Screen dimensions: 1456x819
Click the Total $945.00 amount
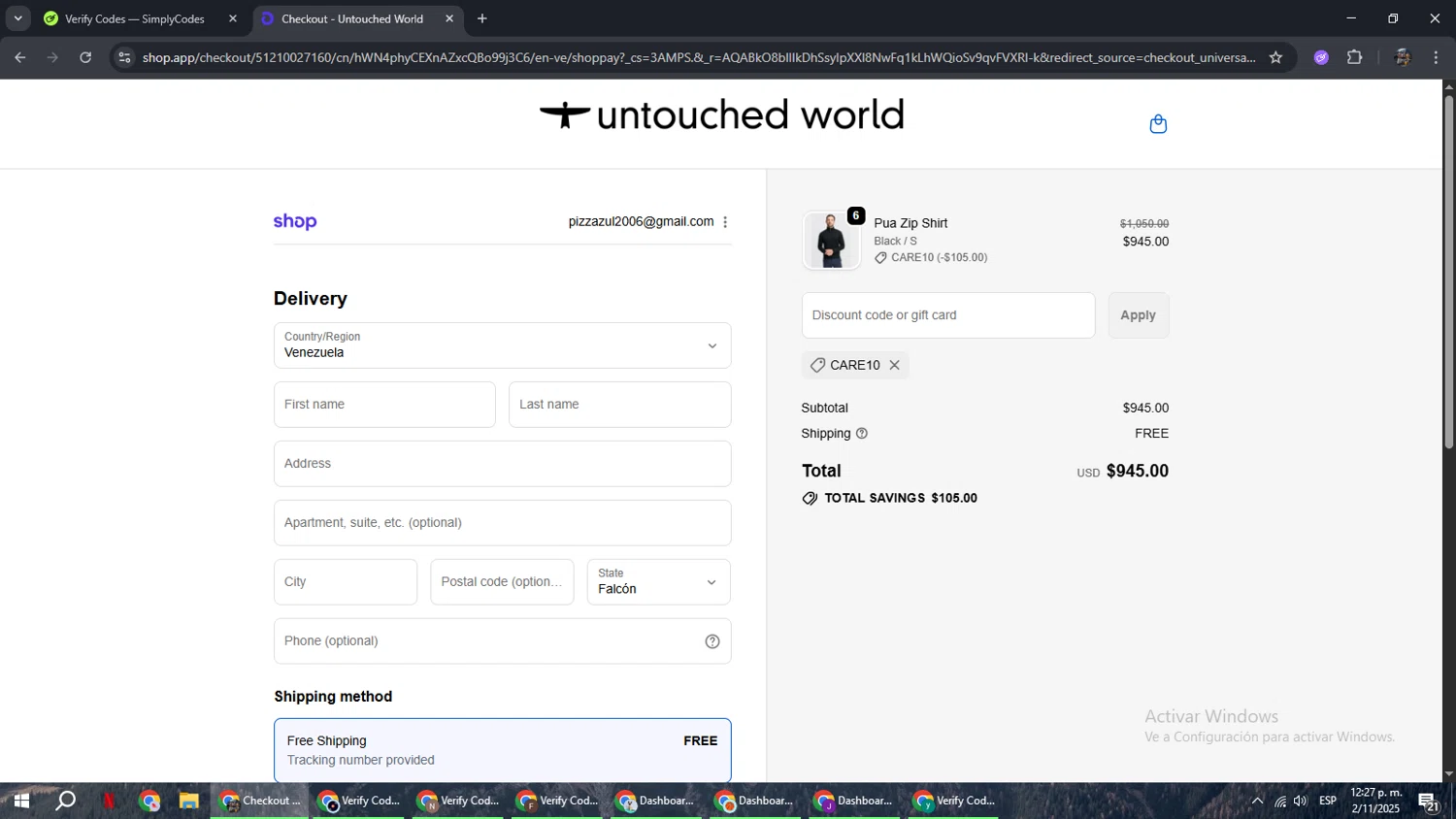point(1138,472)
